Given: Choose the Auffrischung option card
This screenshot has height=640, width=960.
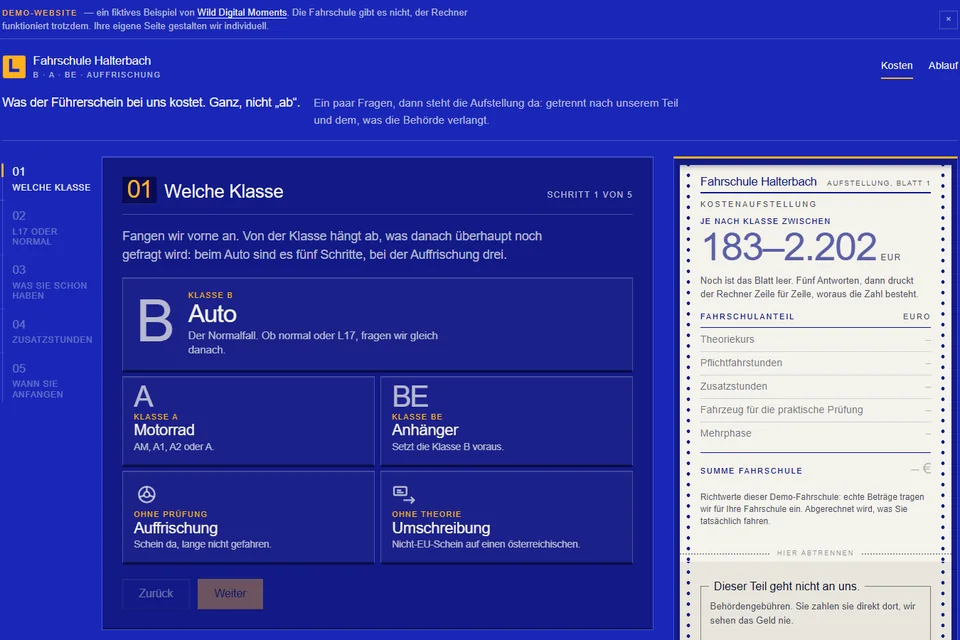Looking at the screenshot, I should (x=248, y=517).
